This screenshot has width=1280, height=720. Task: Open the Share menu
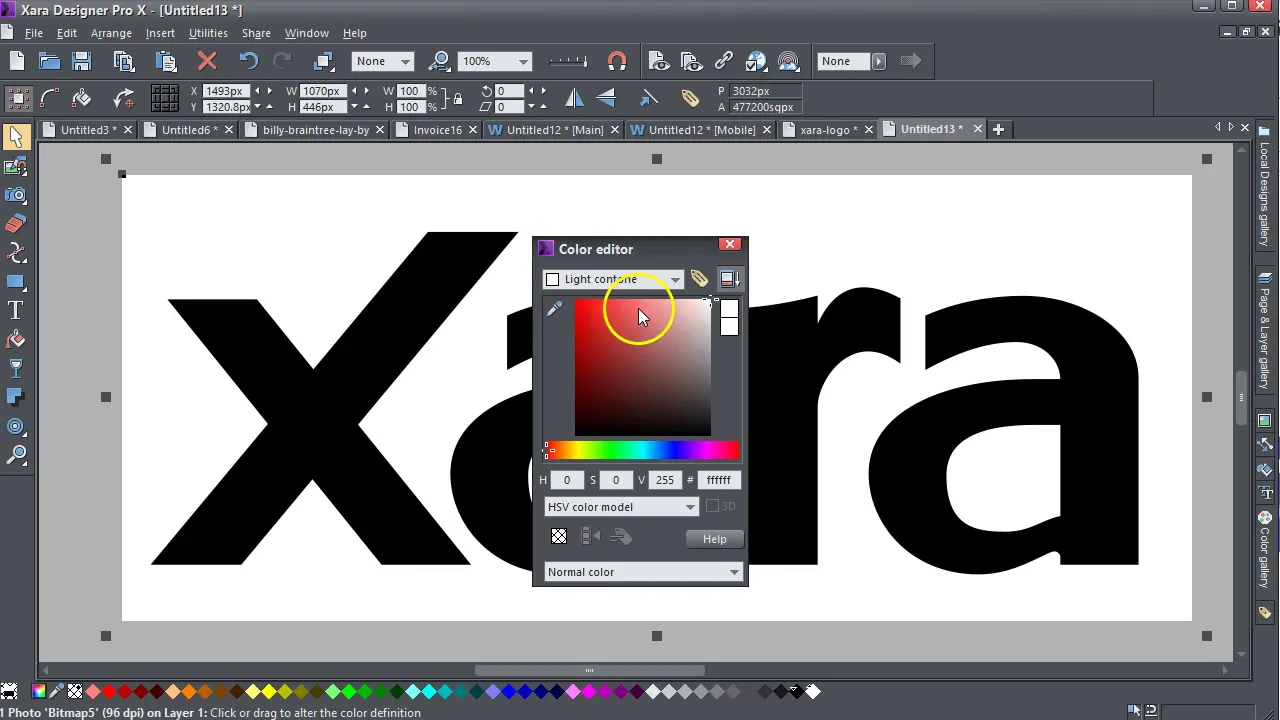(256, 33)
